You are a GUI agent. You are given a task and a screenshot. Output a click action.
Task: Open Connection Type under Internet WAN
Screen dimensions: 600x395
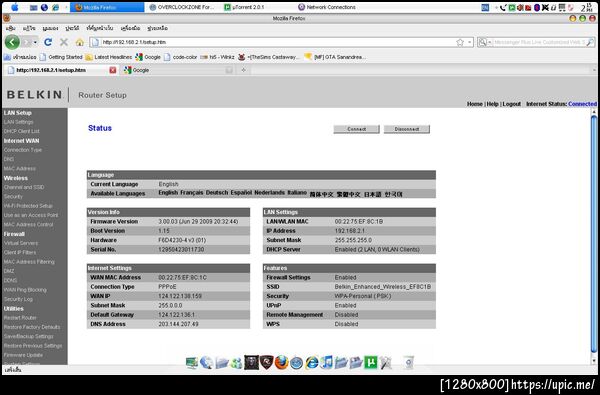coord(23,150)
